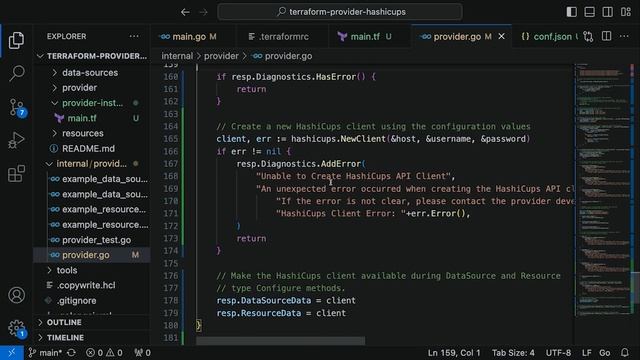Click the provider breadcrumb segment
This screenshot has width=640, height=360.
(x=221, y=56)
